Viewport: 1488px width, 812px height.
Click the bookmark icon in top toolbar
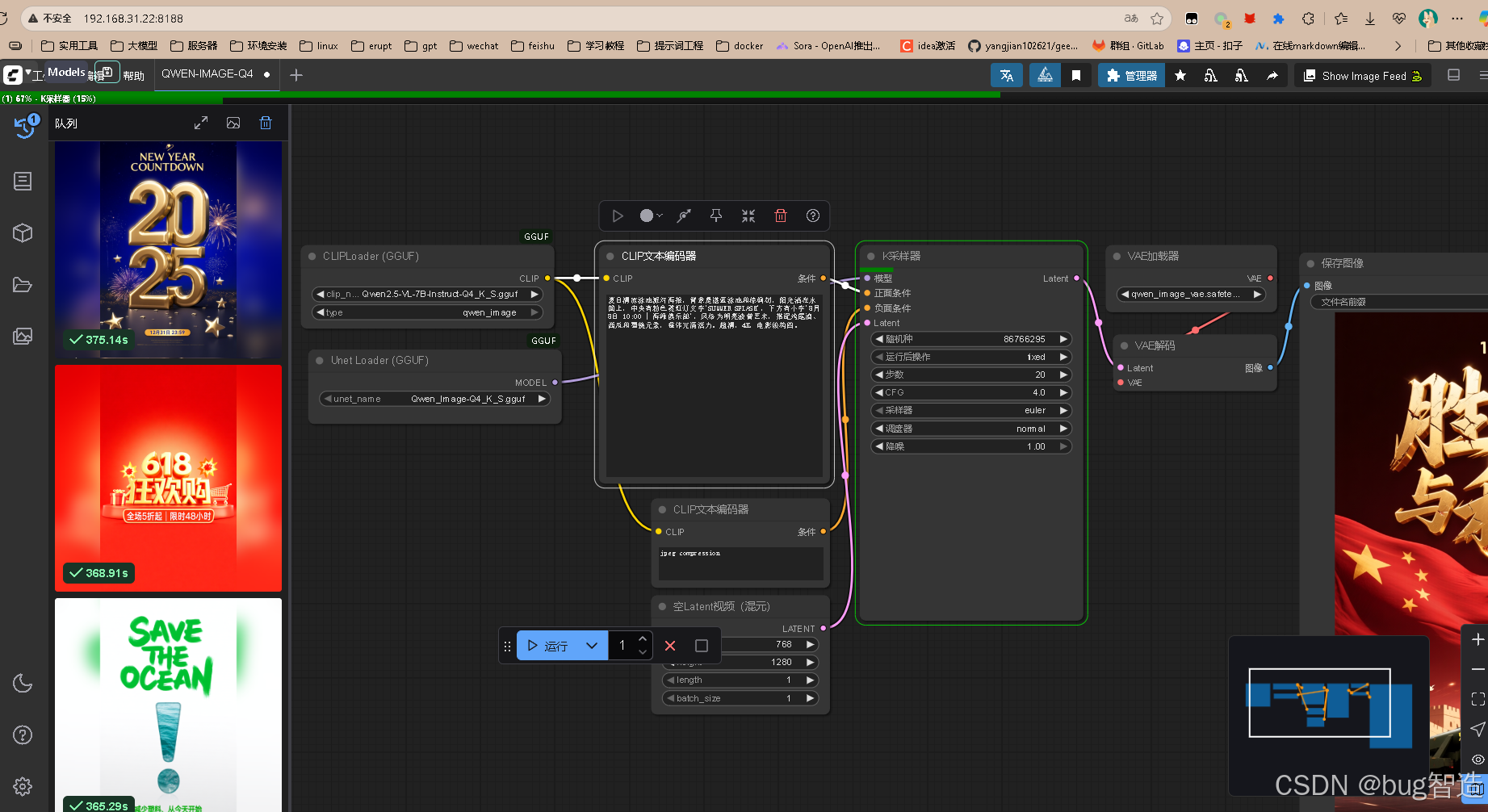point(1076,75)
